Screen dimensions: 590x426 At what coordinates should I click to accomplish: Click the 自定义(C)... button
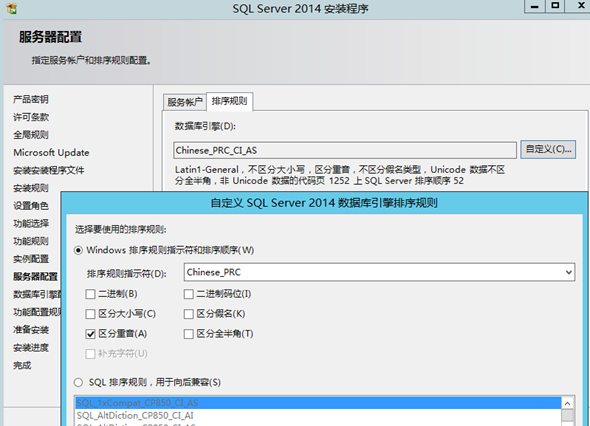coord(548,149)
